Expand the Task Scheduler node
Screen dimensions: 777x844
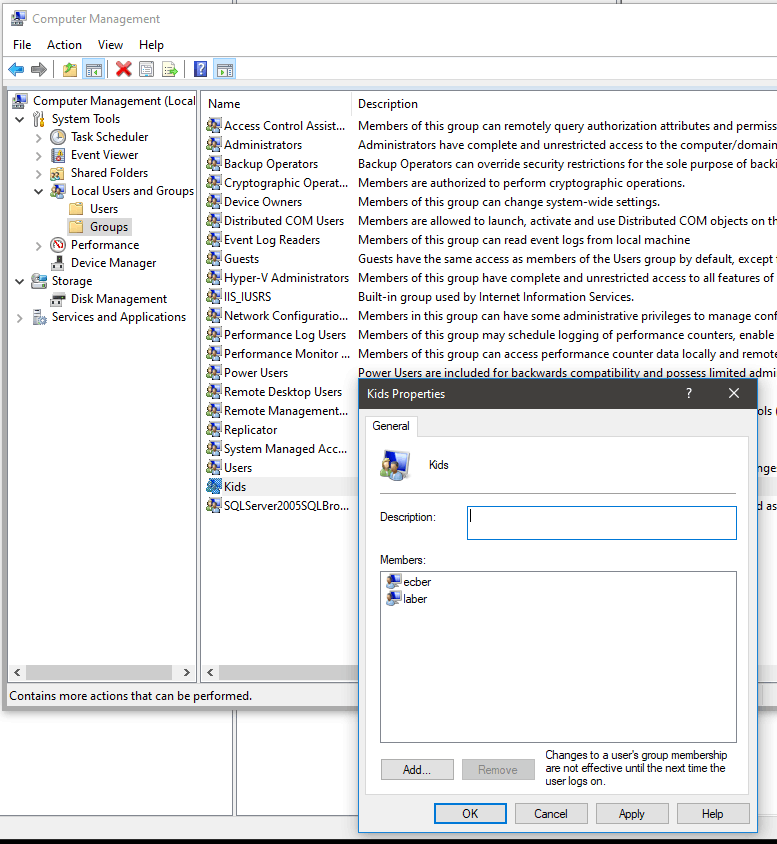pos(38,138)
